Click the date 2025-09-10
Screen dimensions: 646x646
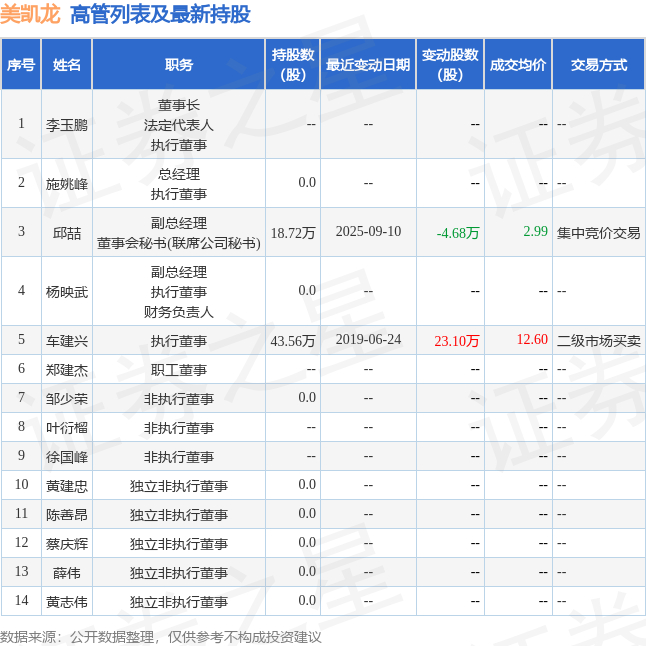368,231
